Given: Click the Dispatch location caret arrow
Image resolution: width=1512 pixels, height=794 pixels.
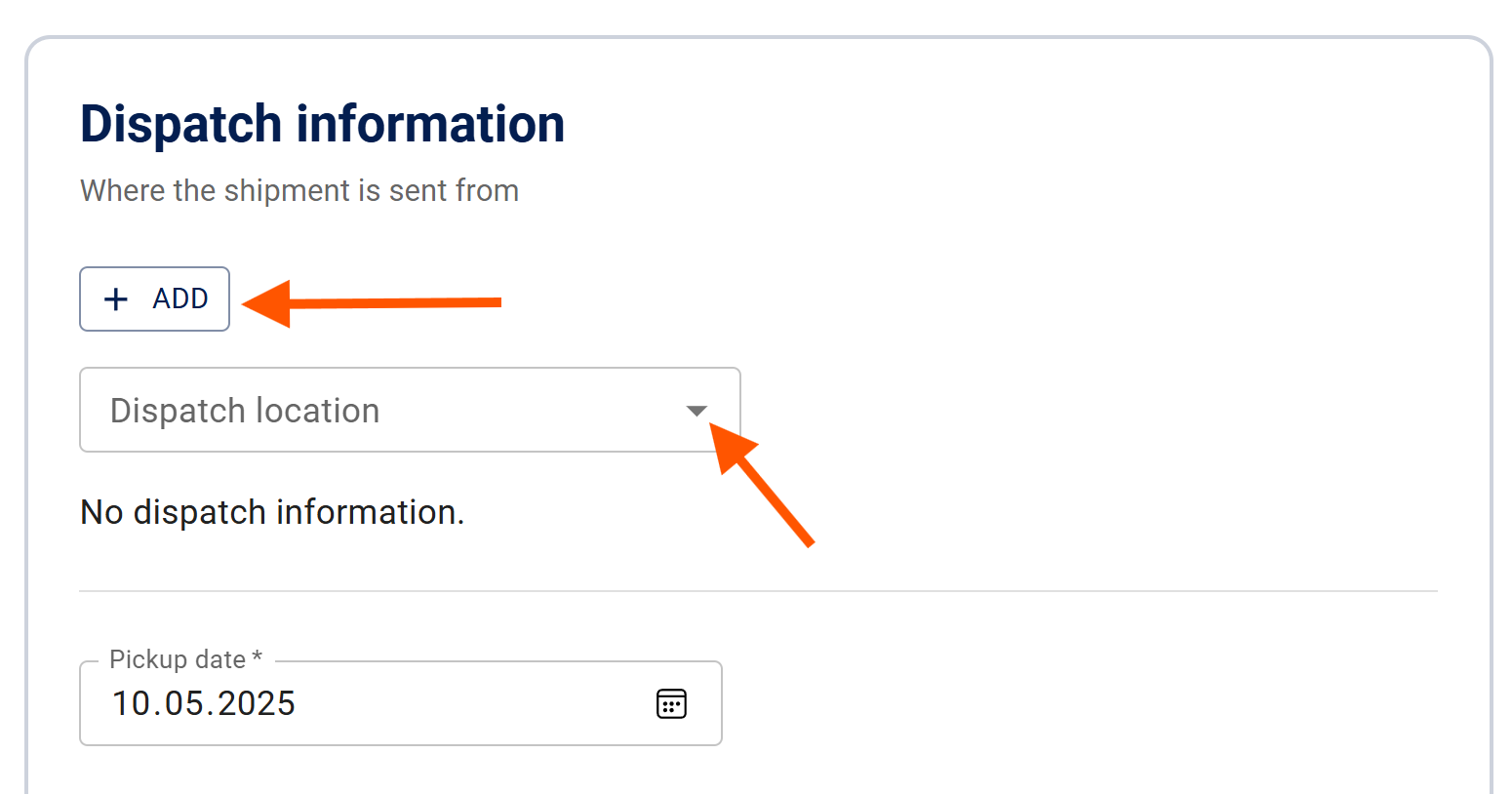Looking at the screenshot, I should 696,411.
